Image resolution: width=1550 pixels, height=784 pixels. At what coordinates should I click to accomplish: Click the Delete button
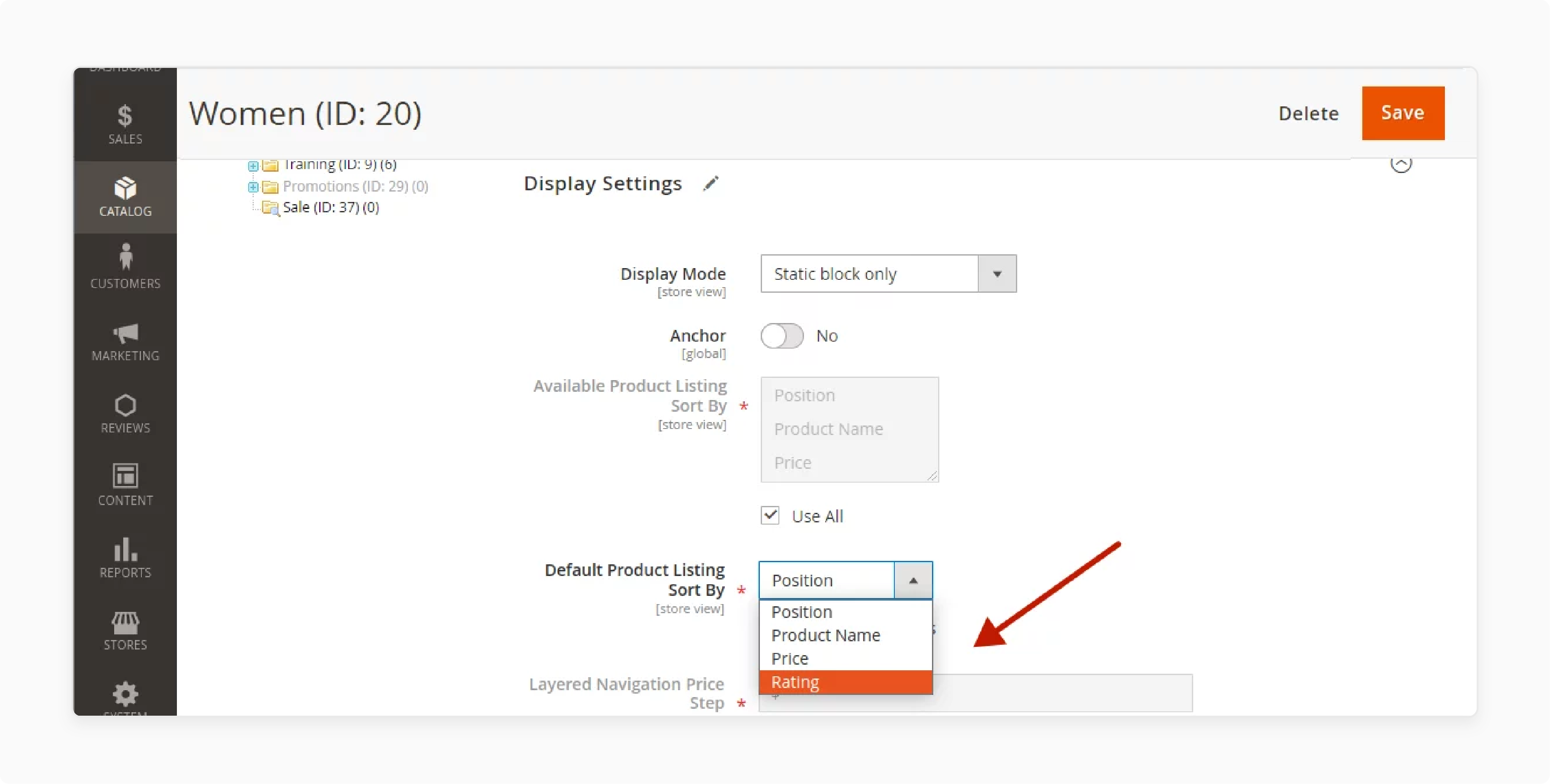pyautogui.click(x=1308, y=113)
